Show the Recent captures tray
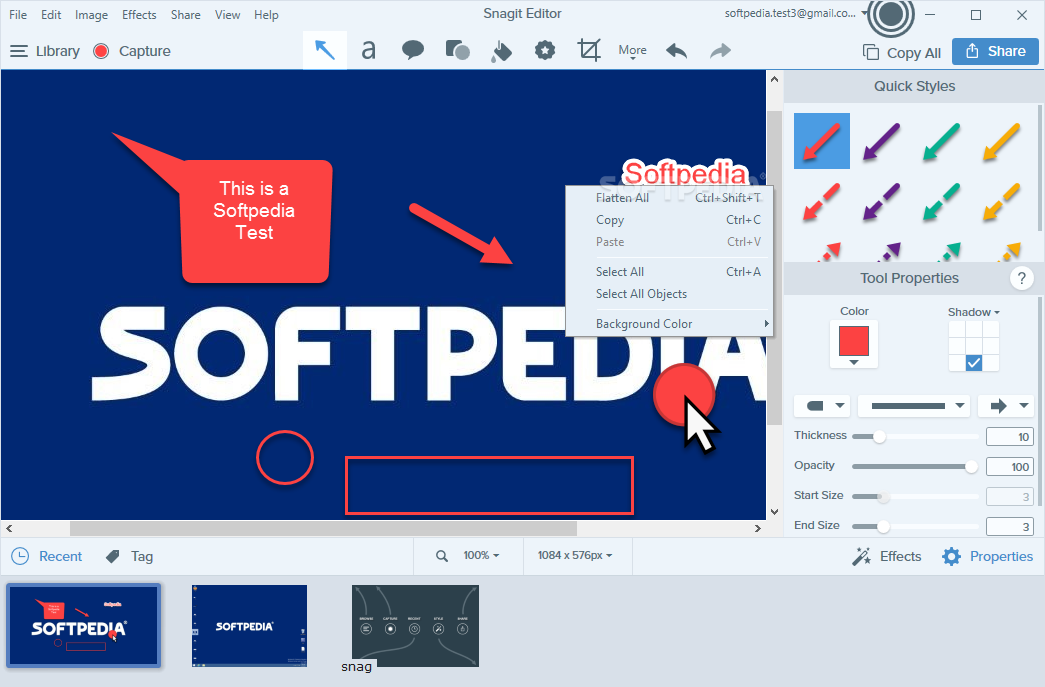The width and height of the screenshot is (1045, 687). coord(47,556)
